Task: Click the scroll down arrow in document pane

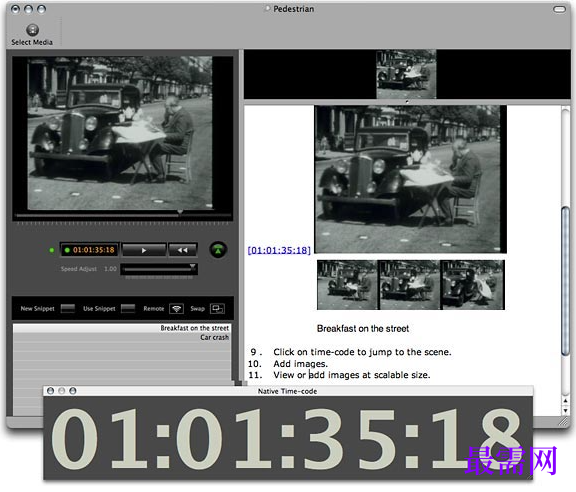Action: point(565,410)
